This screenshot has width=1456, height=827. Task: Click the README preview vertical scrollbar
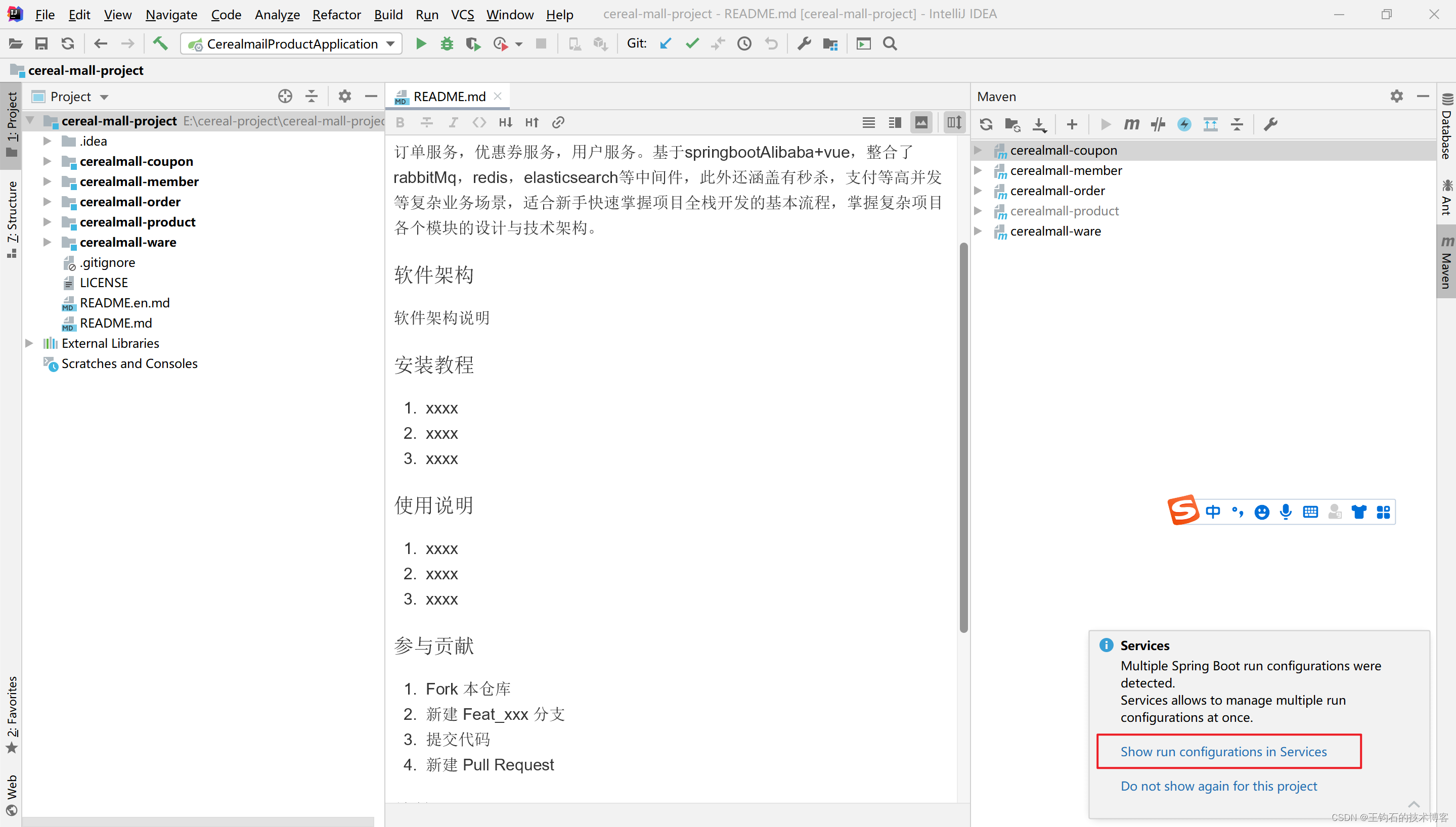[963, 437]
